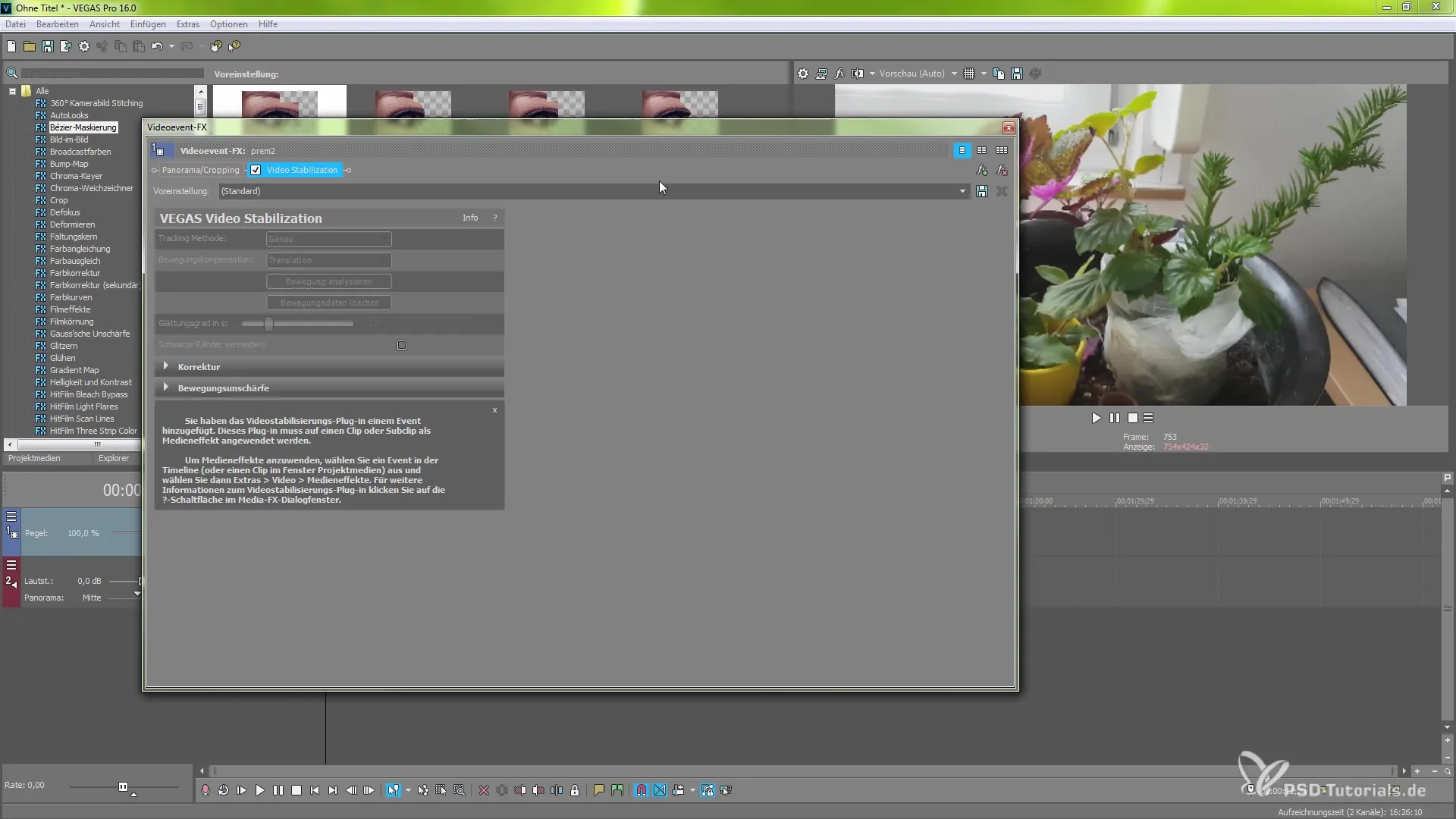Click the Lock event padlock icon
Image resolution: width=1456 pixels, height=819 pixels.
(x=575, y=790)
